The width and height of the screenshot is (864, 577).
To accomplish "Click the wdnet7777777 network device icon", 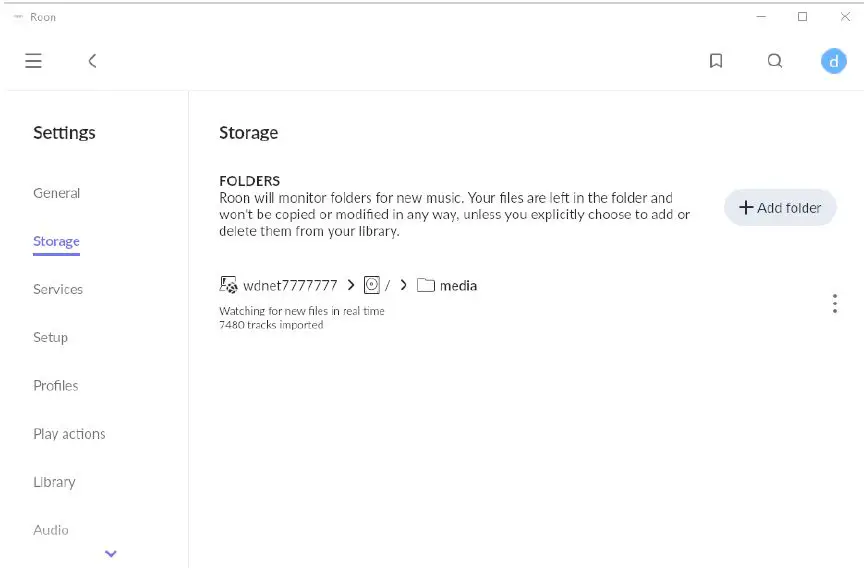I will pyautogui.click(x=228, y=285).
